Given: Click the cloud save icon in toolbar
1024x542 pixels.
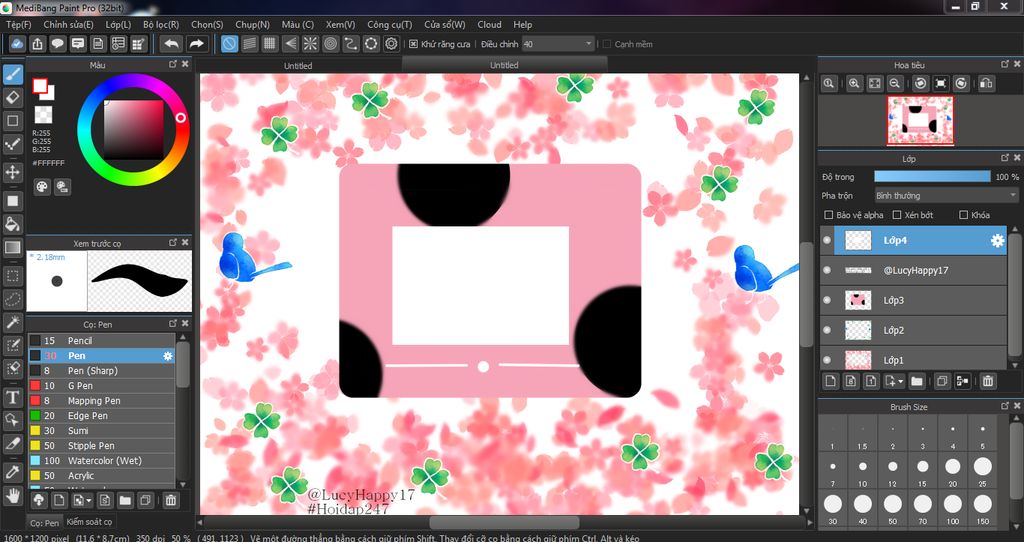Looking at the screenshot, I should click(17, 44).
